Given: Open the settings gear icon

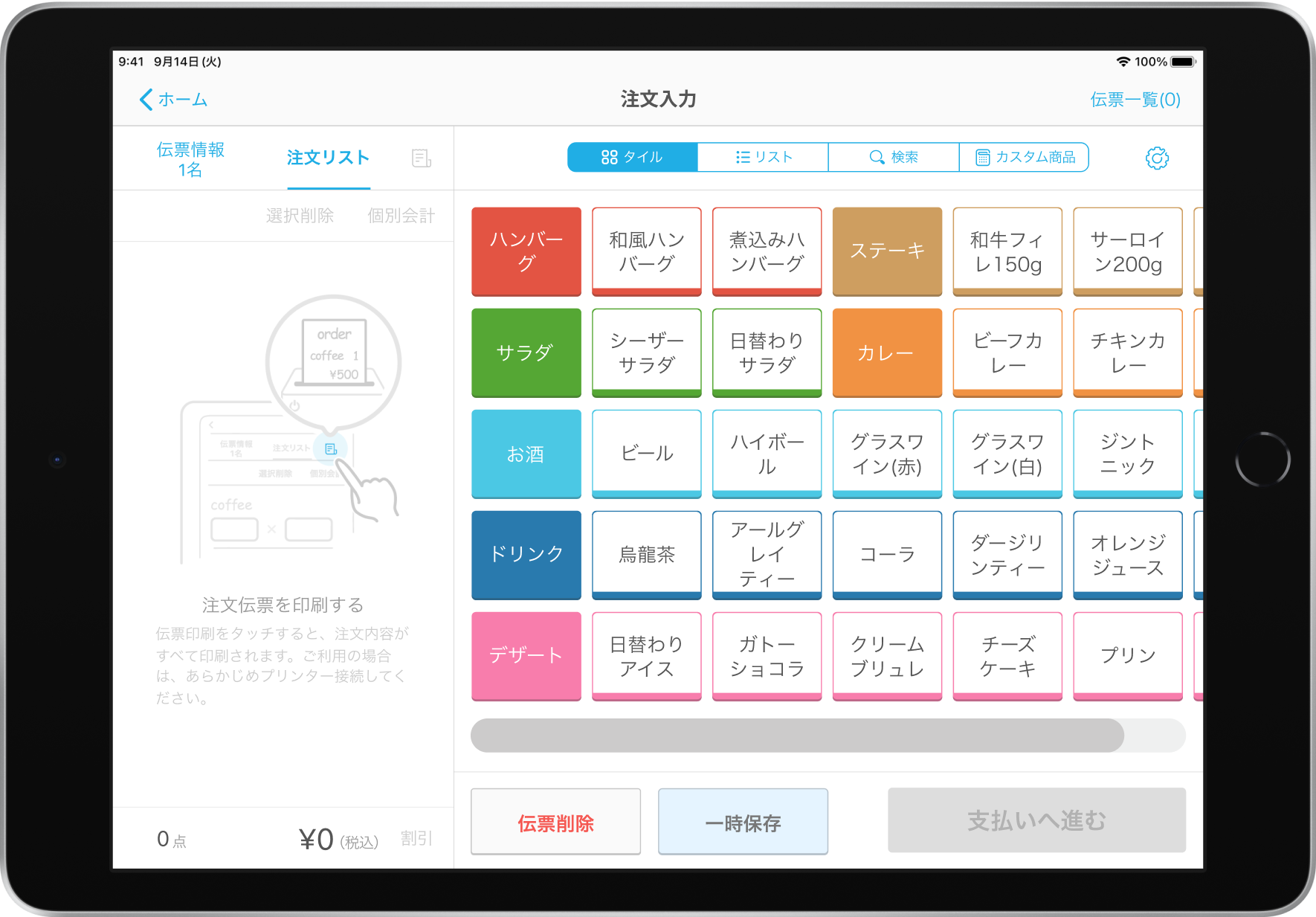Looking at the screenshot, I should pyautogui.click(x=1158, y=158).
